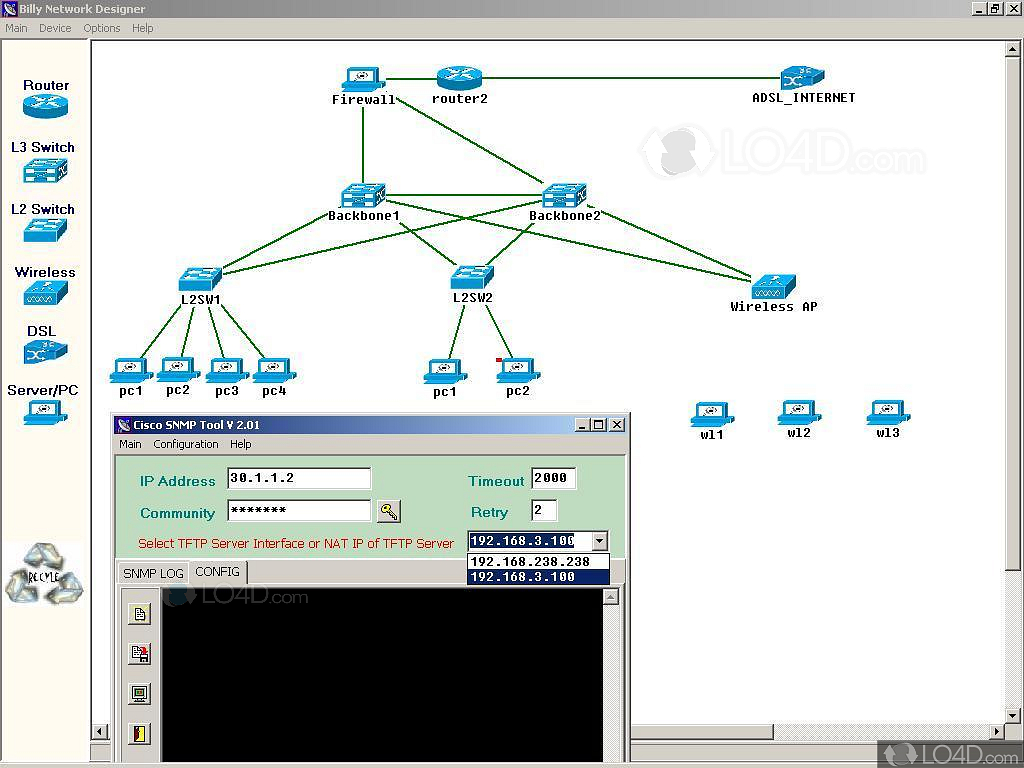The height and width of the screenshot is (768, 1024).
Task: Open the Main menu in Cisco SNMP Tool
Action: click(x=130, y=444)
